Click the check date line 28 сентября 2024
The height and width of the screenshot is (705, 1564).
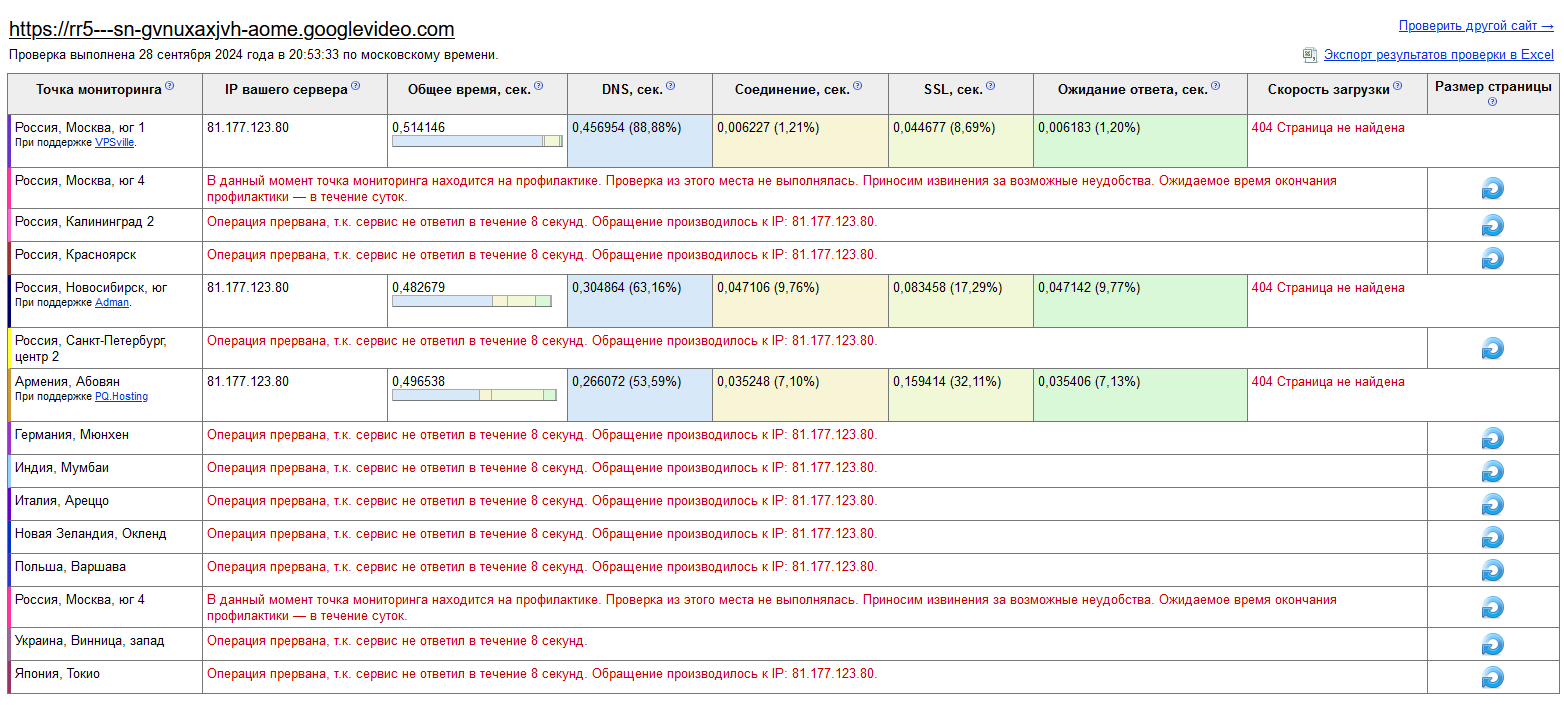(x=253, y=55)
